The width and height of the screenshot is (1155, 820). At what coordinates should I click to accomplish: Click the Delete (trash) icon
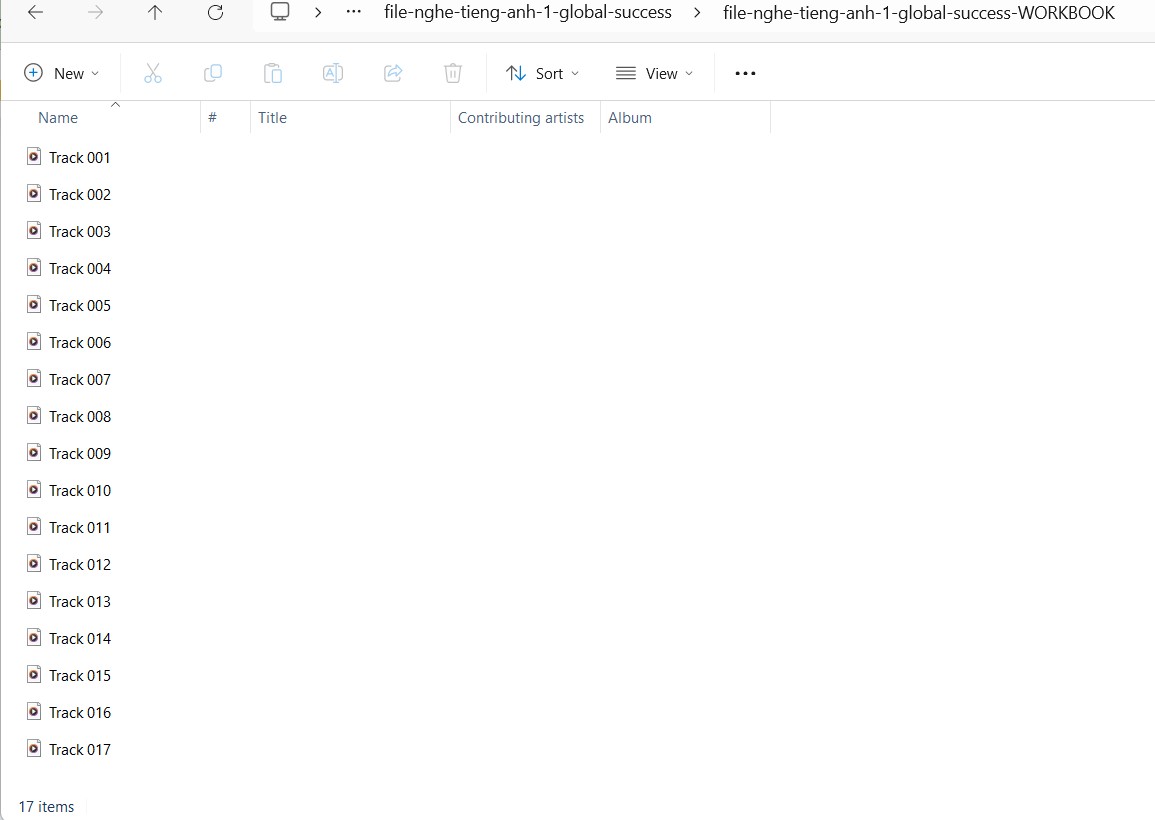click(x=453, y=73)
